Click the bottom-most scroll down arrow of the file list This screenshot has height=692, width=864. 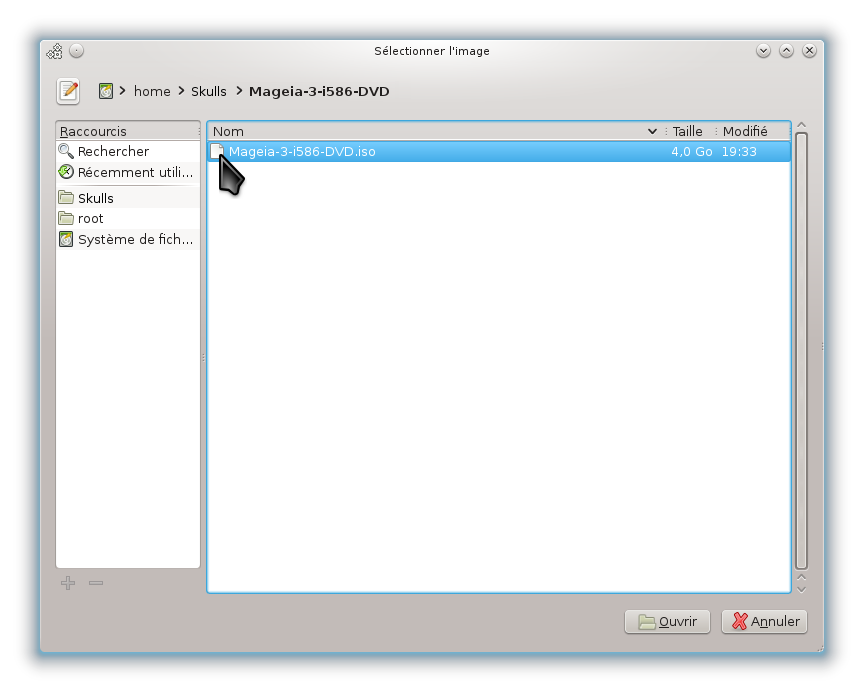coord(802,589)
